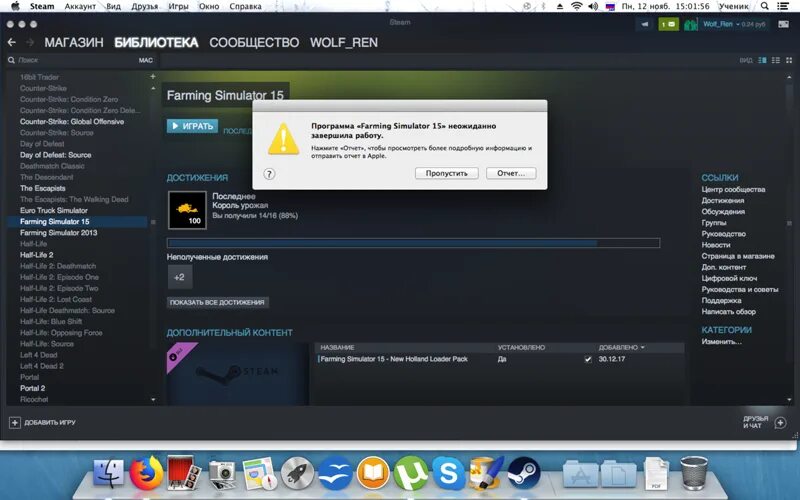Launch Firefox from the Dock
Image resolution: width=800 pixels, height=500 pixels.
tap(146, 472)
